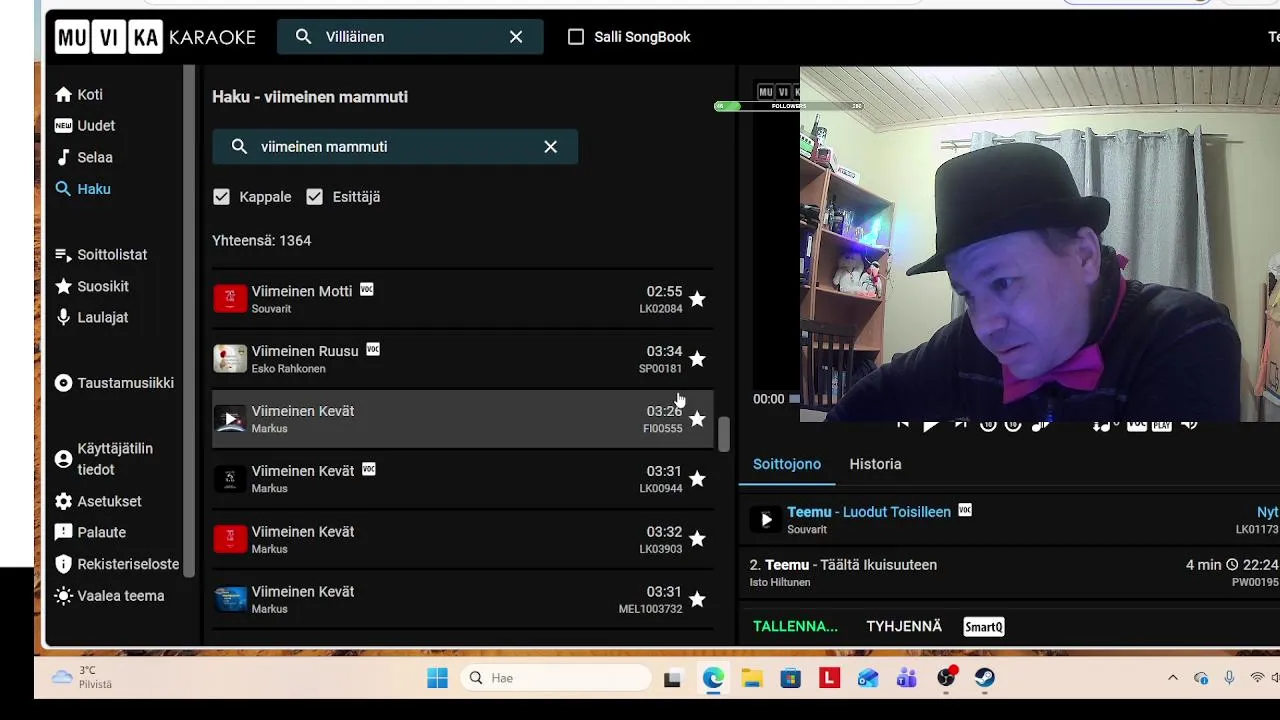This screenshot has width=1280, height=720.
Task: Click the Viimeinen Ruusu album thumbnail
Action: 230,359
